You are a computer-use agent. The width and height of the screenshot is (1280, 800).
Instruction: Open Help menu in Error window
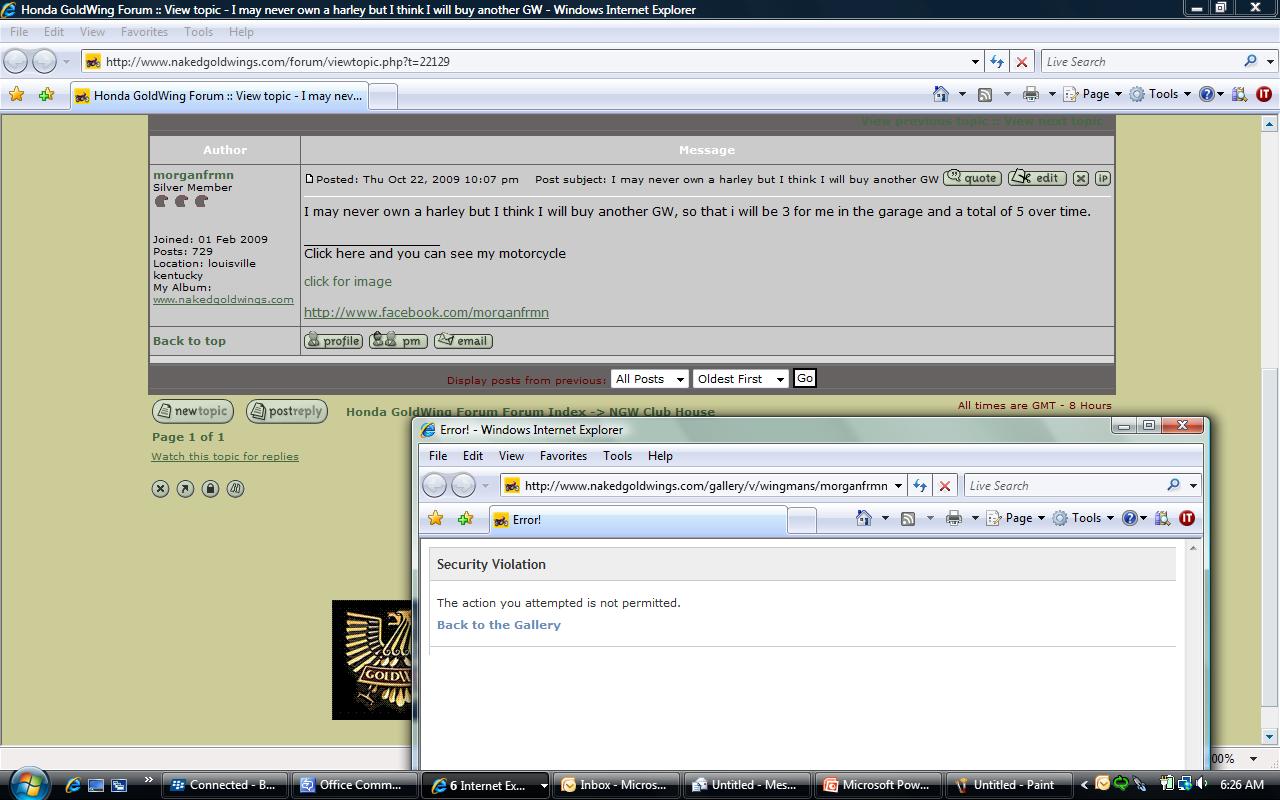660,455
